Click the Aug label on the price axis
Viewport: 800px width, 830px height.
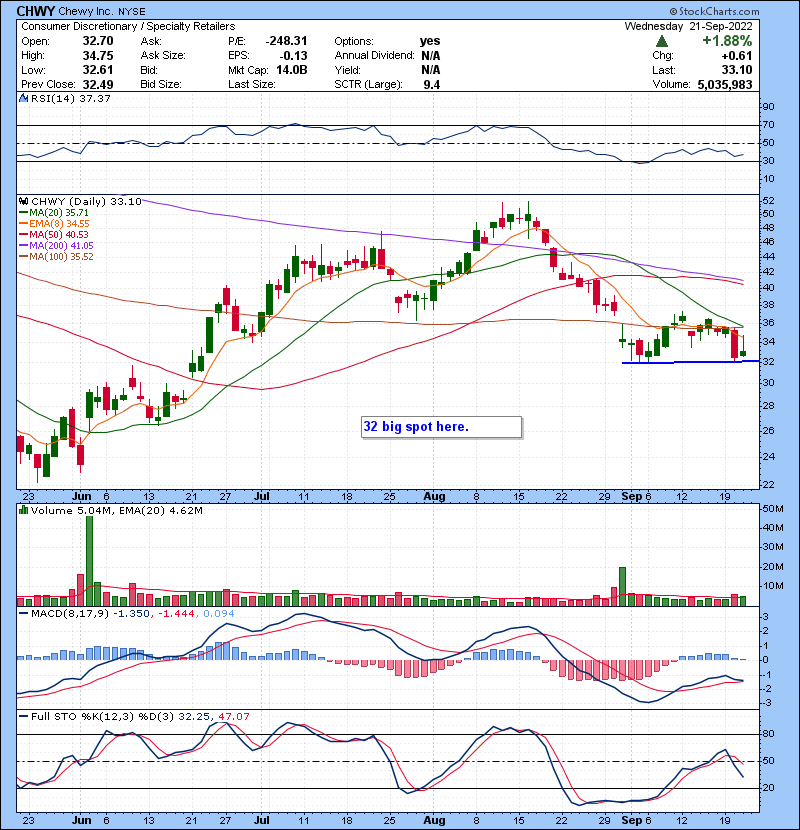point(434,497)
